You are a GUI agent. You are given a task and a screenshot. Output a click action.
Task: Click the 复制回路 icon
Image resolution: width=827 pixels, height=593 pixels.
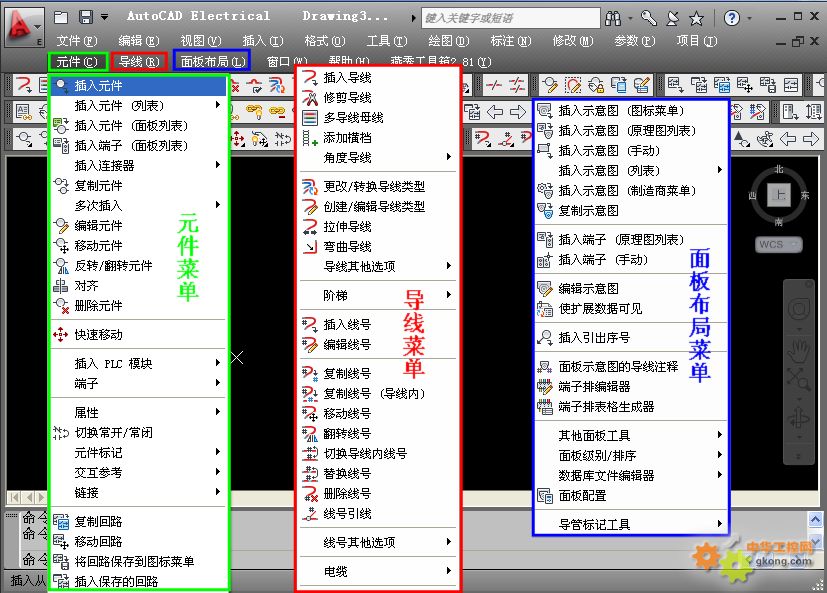tap(61, 521)
